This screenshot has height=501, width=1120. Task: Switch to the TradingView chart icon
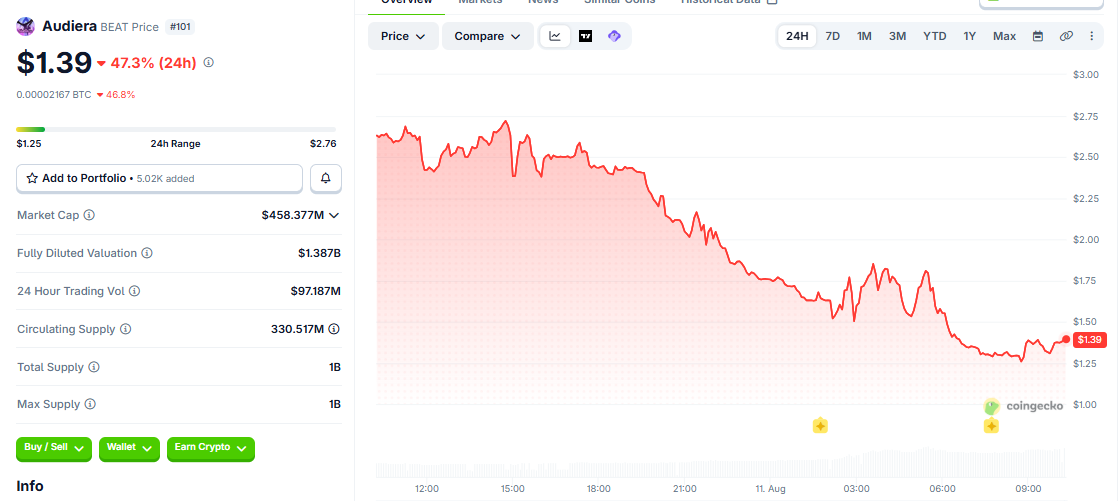click(585, 36)
